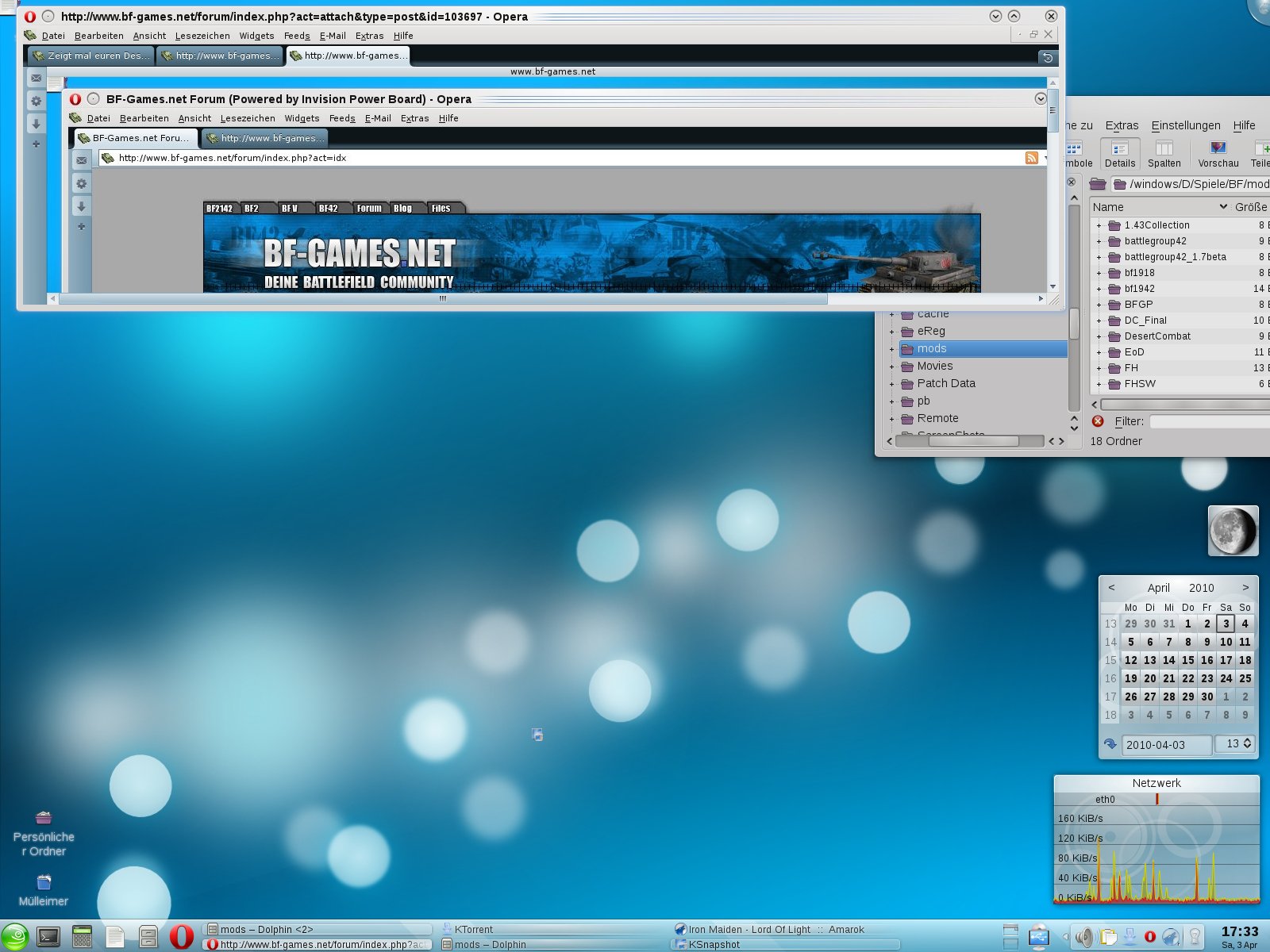This screenshot has width=1270, height=952.
Task: Click the Amarok wolf tray icon
Action: pos(1171,937)
